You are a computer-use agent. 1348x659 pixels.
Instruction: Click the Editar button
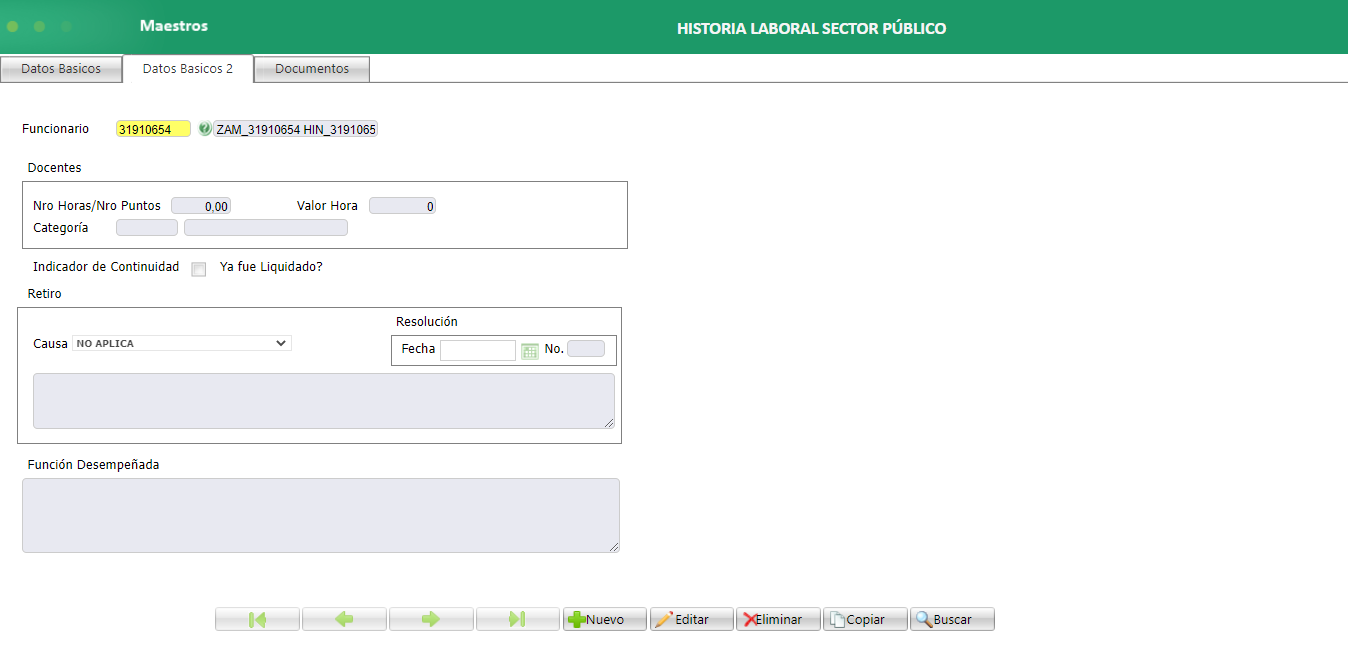692,620
